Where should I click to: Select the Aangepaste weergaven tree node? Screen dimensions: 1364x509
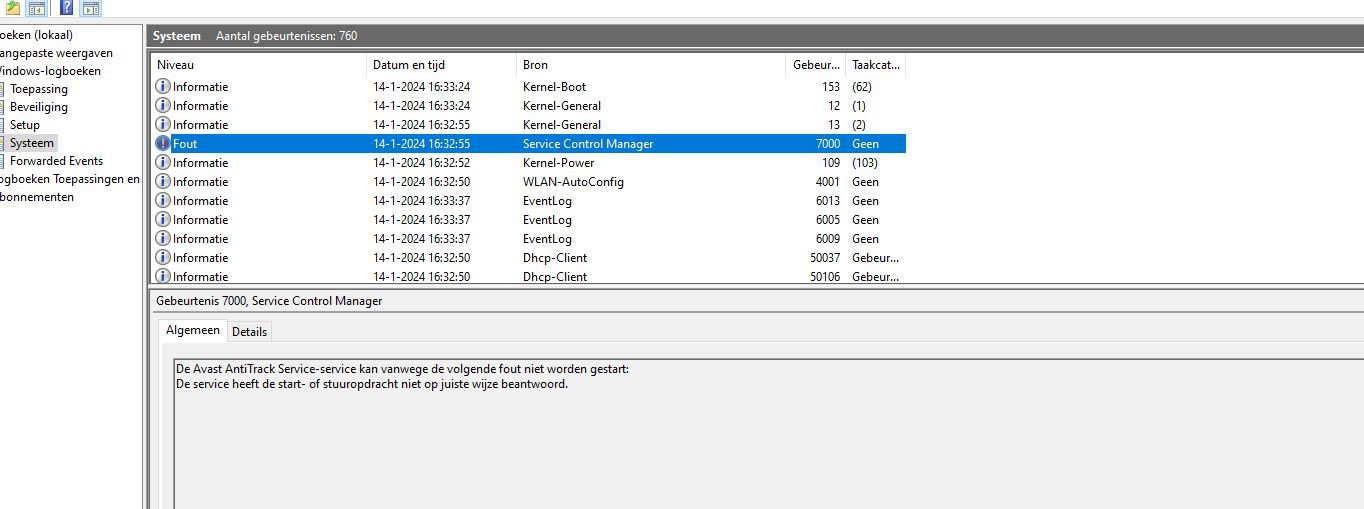[56, 53]
